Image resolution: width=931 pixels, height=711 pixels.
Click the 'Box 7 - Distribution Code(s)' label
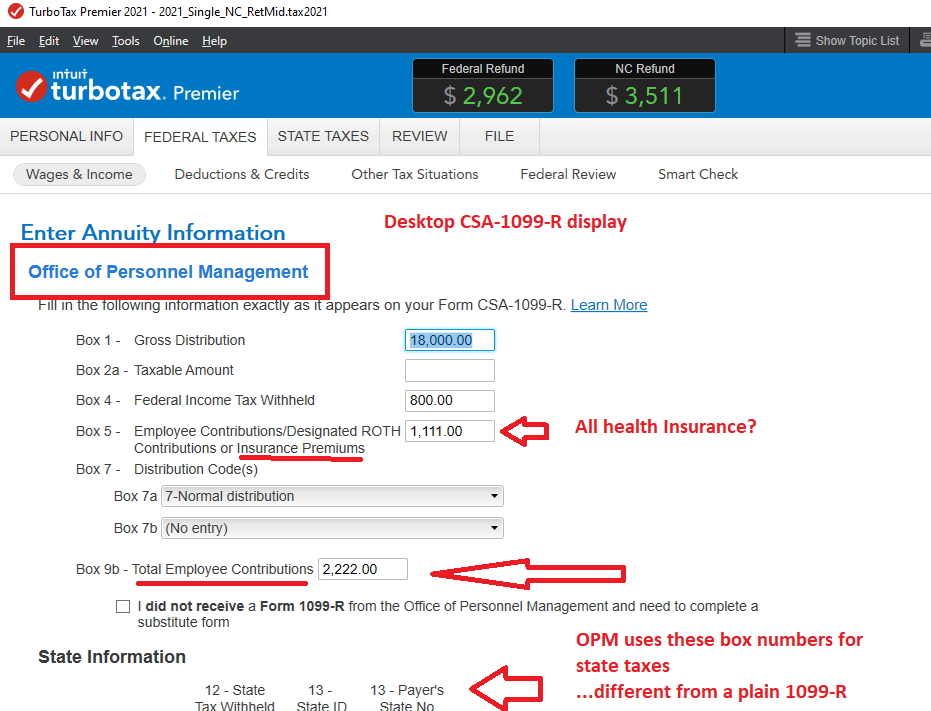tap(167, 469)
